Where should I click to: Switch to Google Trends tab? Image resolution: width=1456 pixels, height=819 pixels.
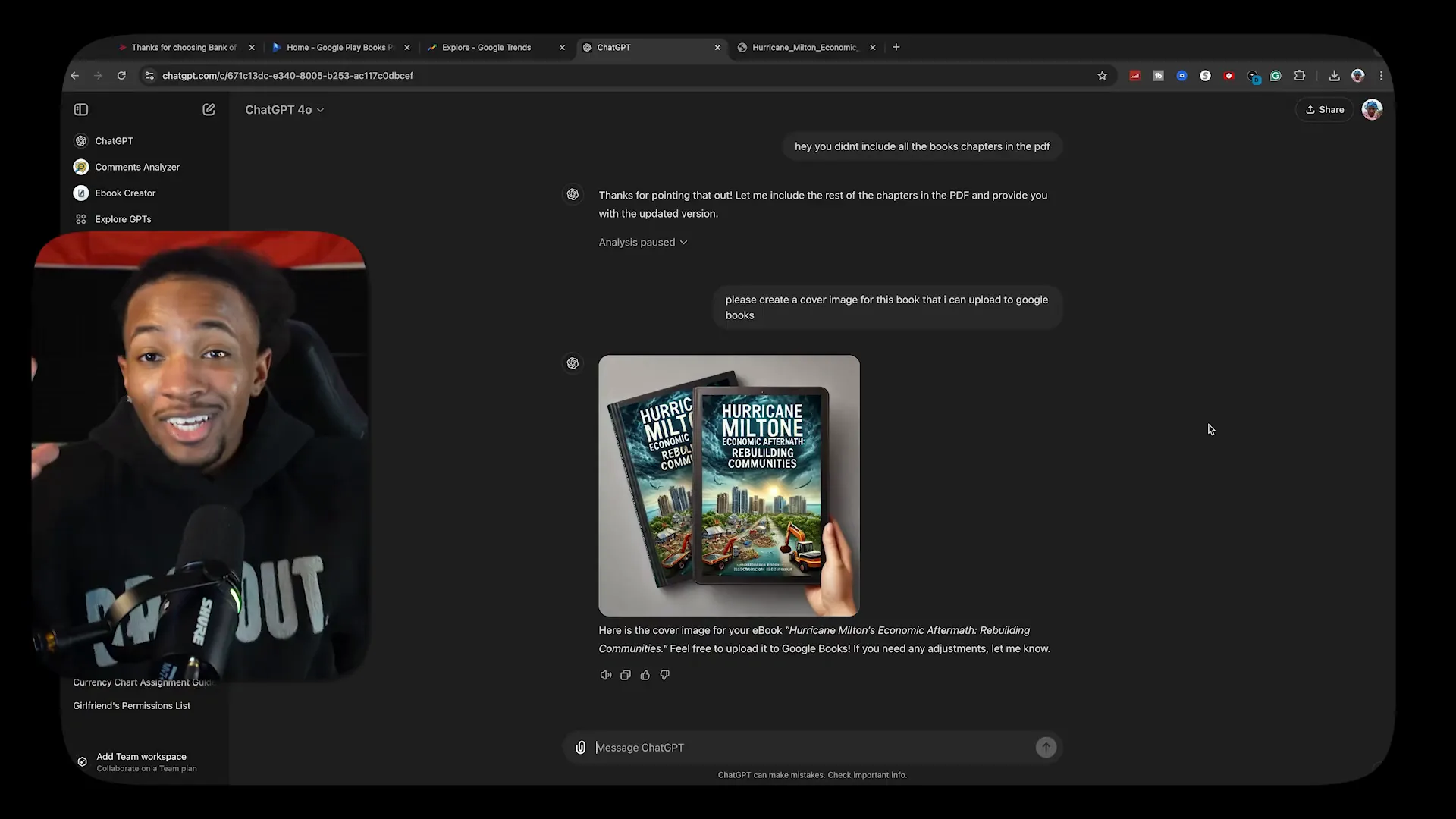487,47
